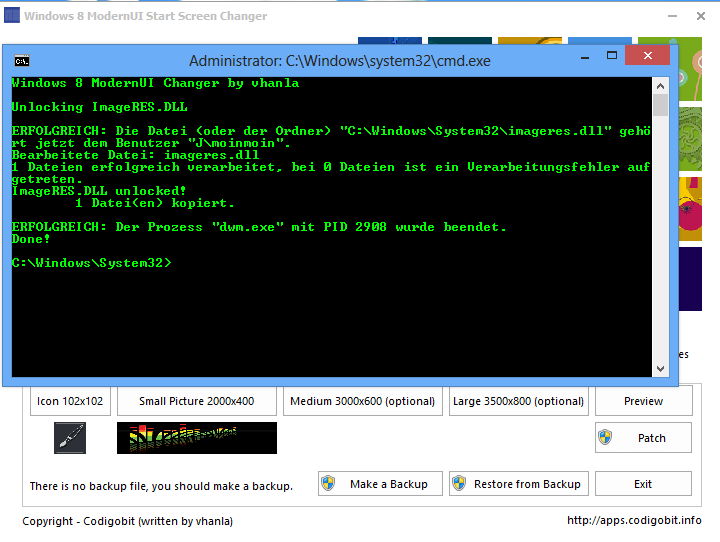
Task: Click 'Unlocking ImageRES.DLL' console line
Action: (100, 107)
